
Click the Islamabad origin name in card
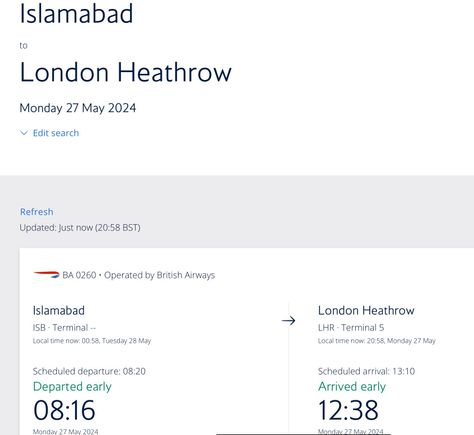pos(59,311)
